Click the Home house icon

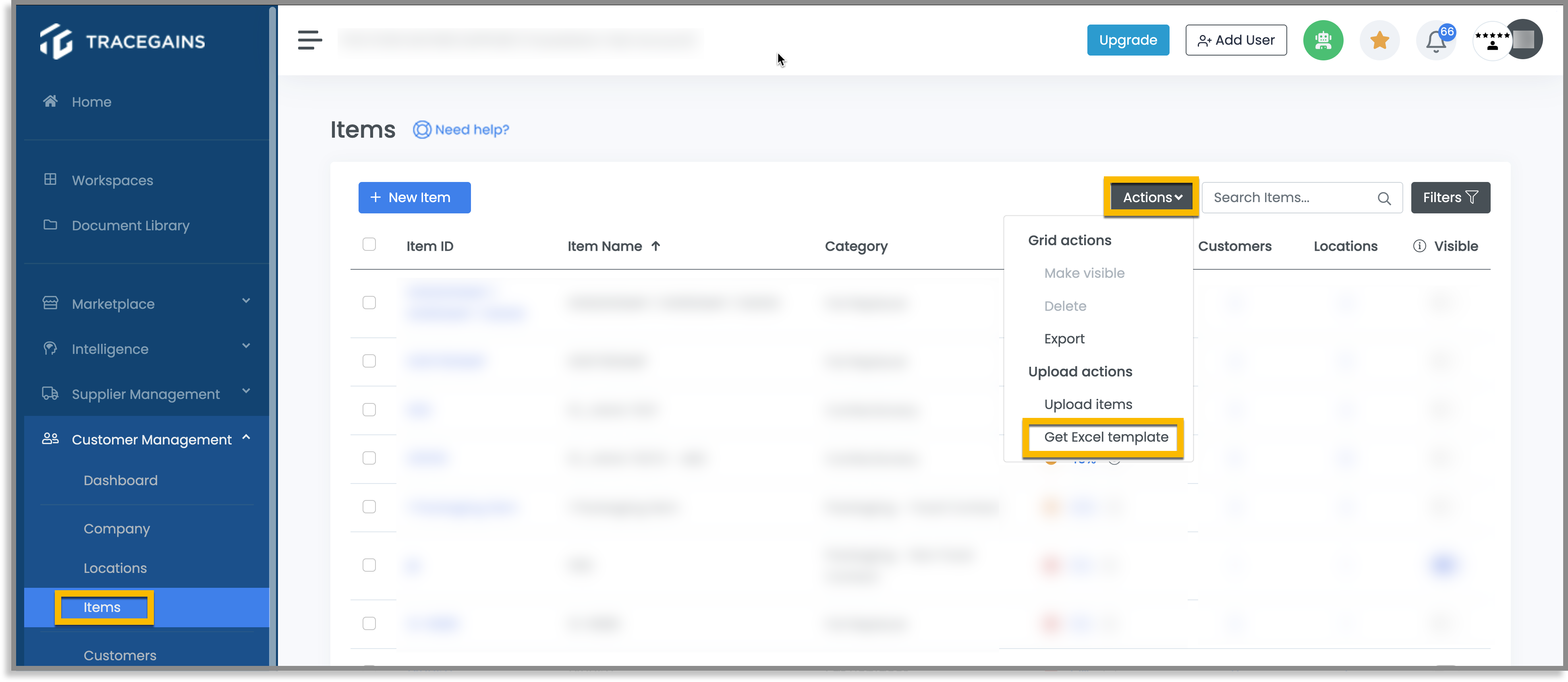point(50,101)
